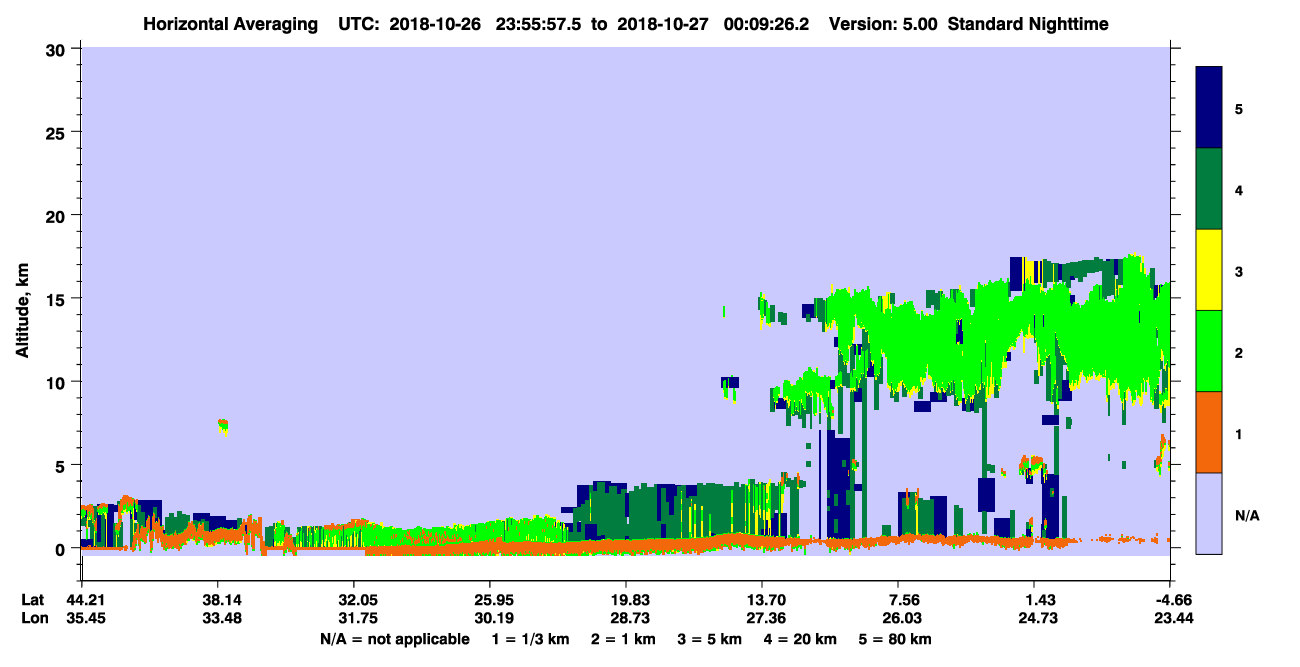The image size is (1300, 667).
Task: Click the colorbar label 'N/A'
Action: (x=1246, y=516)
